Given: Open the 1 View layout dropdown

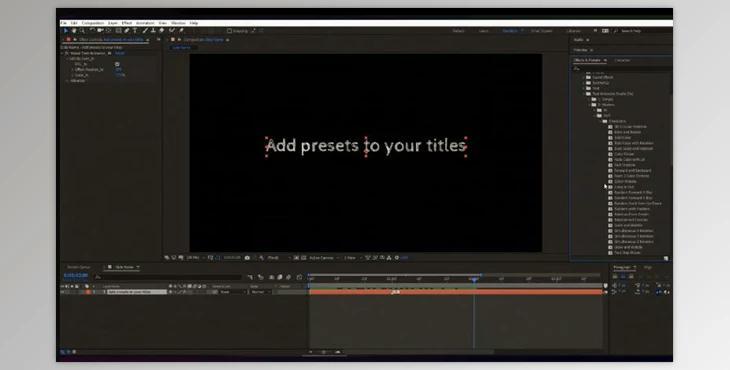Looking at the screenshot, I should (x=352, y=258).
